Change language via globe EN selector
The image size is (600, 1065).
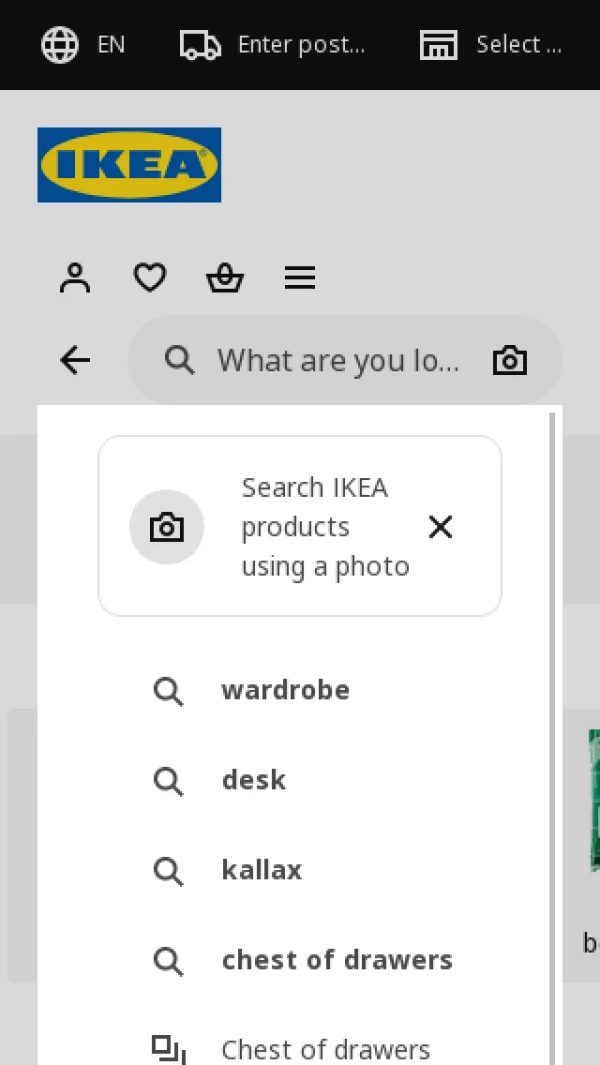click(x=84, y=45)
